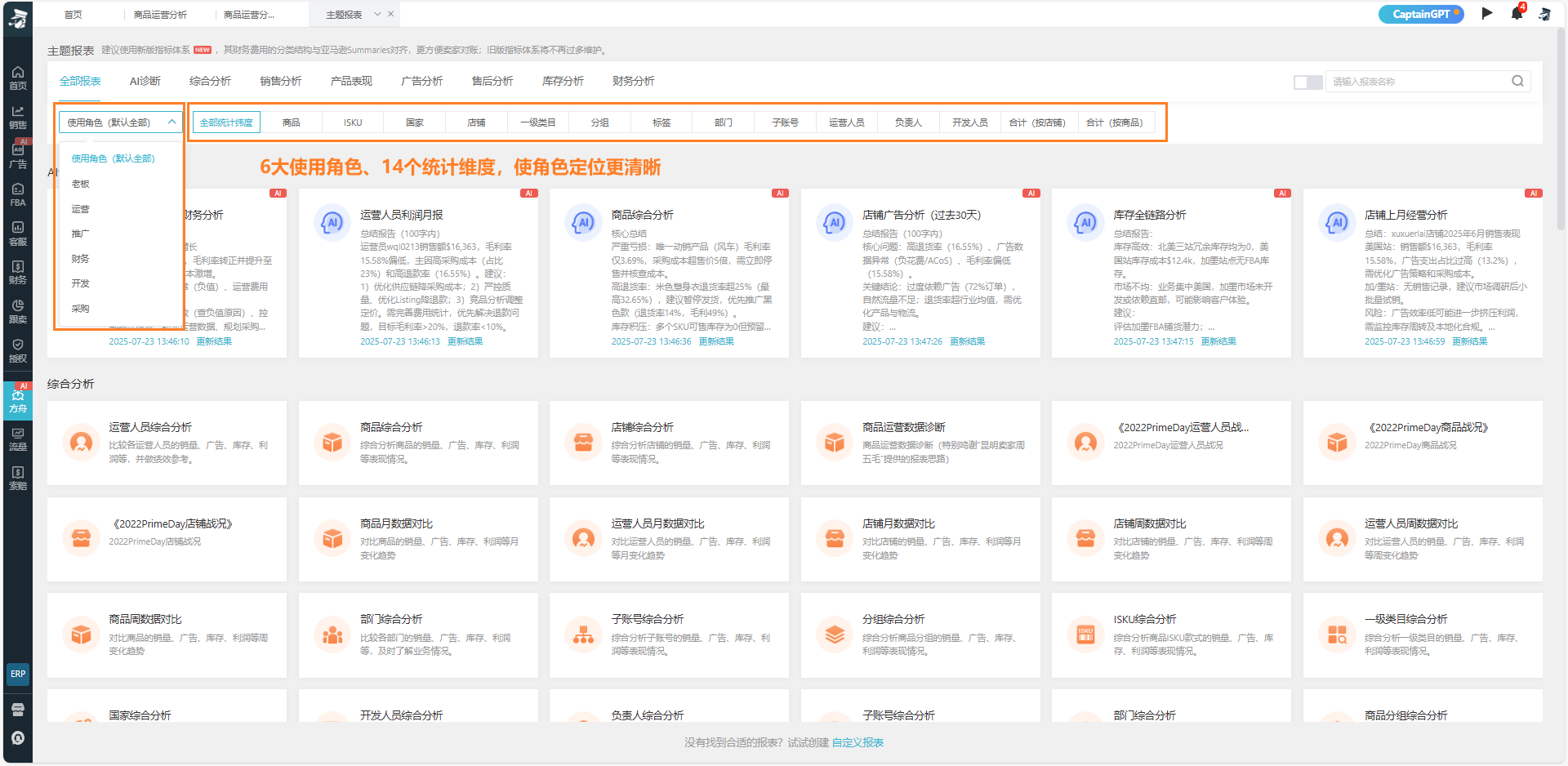Switch to the 综合分析 tab
This screenshot has height=766, width=1568.
pos(210,81)
